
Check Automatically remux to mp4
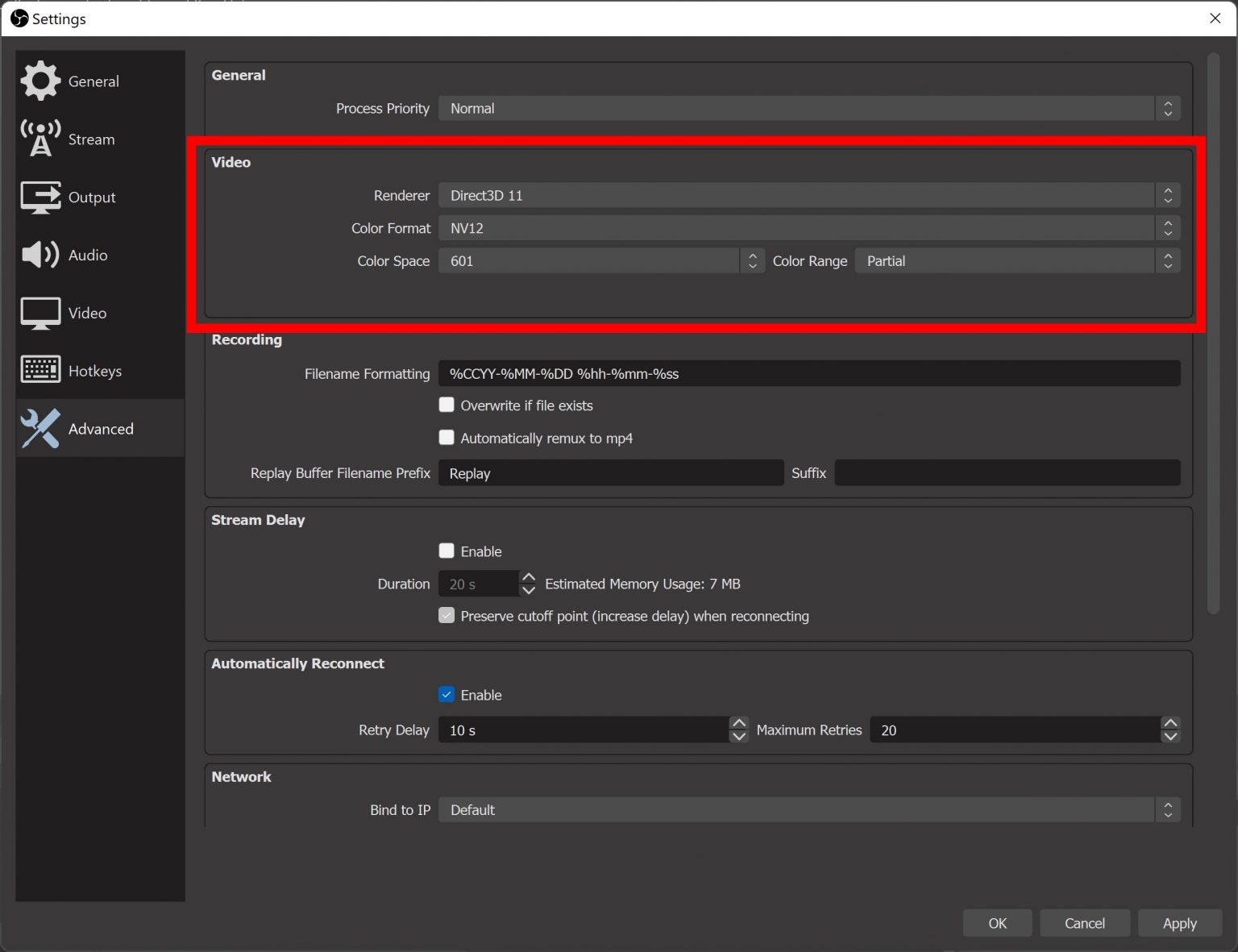click(447, 438)
